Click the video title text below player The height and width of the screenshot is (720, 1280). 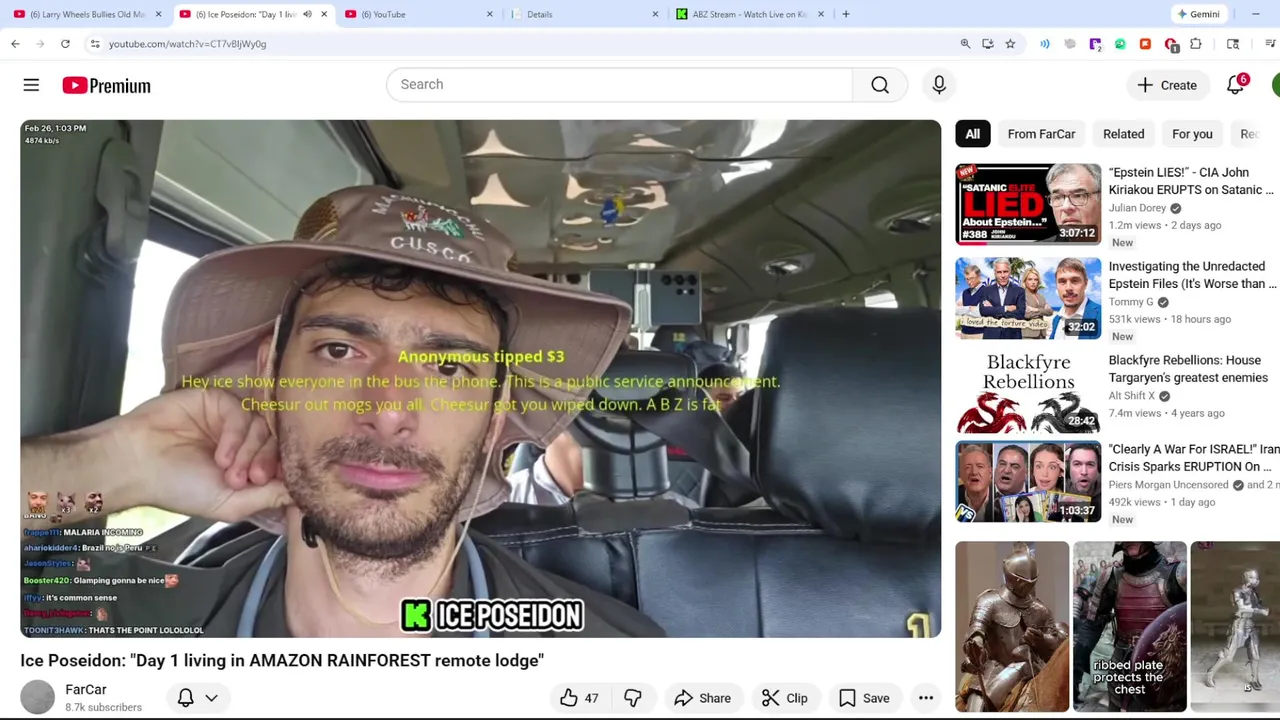pyautogui.click(x=282, y=661)
